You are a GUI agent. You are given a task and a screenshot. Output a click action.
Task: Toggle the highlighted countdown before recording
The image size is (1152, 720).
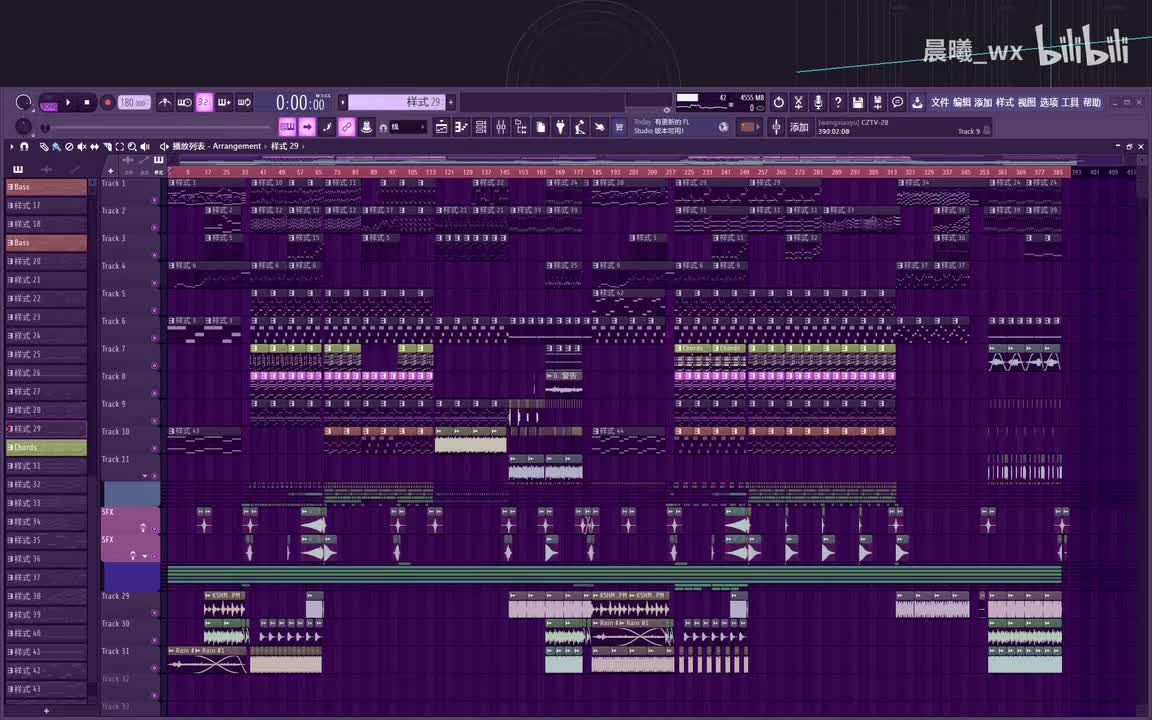click(204, 102)
